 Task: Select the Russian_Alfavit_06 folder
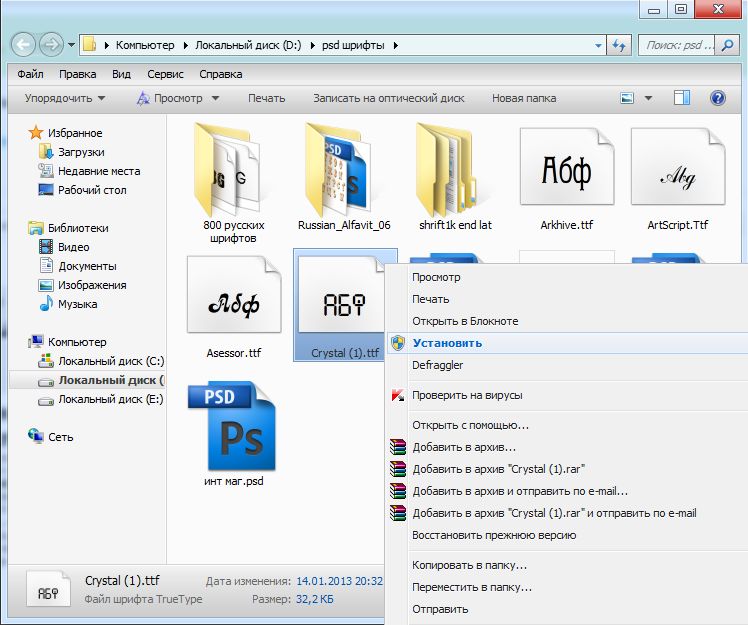click(343, 177)
